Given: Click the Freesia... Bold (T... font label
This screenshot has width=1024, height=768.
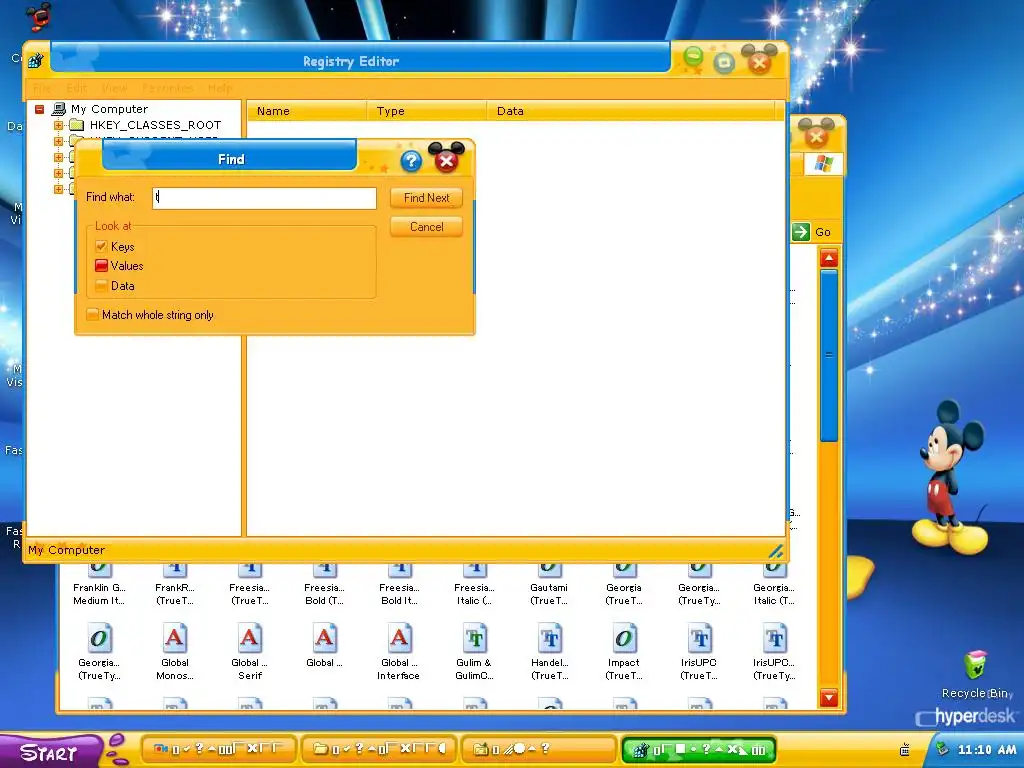Looking at the screenshot, I should pyautogui.click(x=325, y=594).
